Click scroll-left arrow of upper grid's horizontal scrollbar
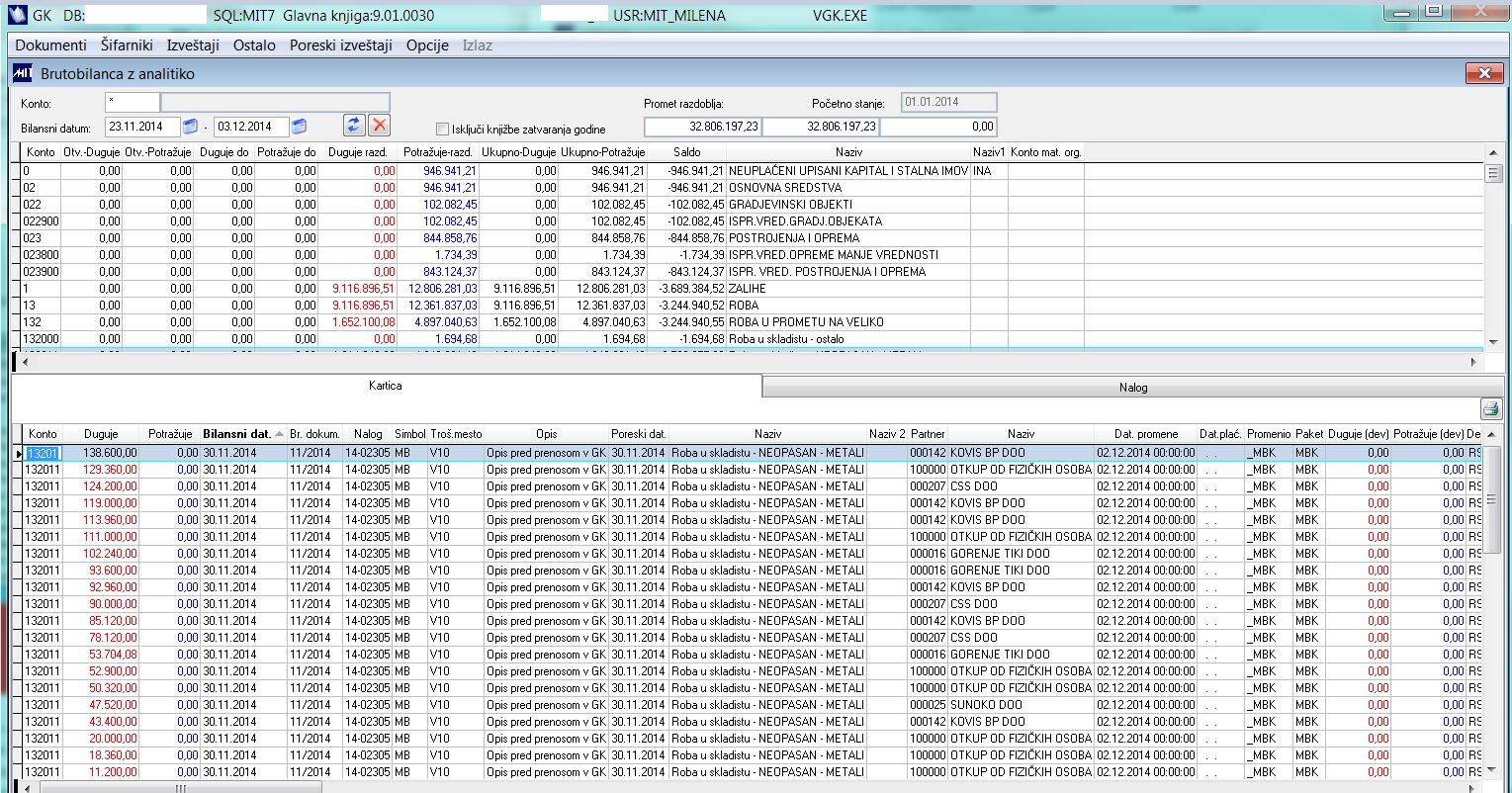This screenshot has height=793, width=1512. pos(25,363)
